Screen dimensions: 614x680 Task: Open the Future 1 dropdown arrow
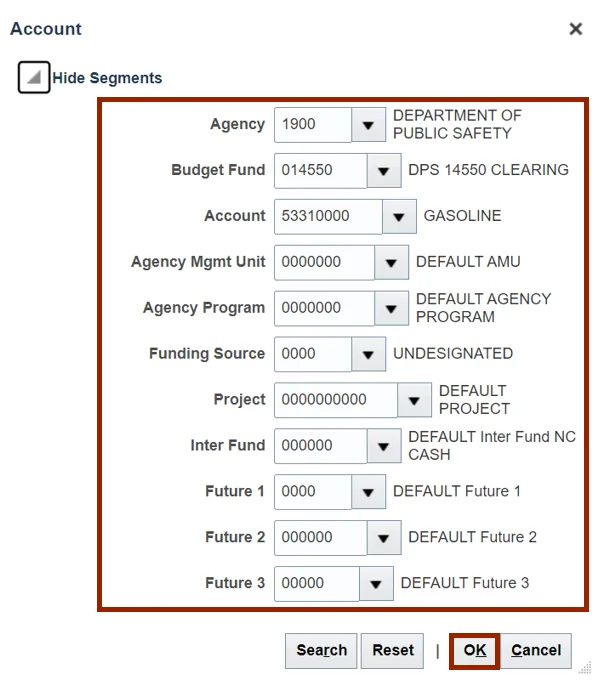(368, 492)
